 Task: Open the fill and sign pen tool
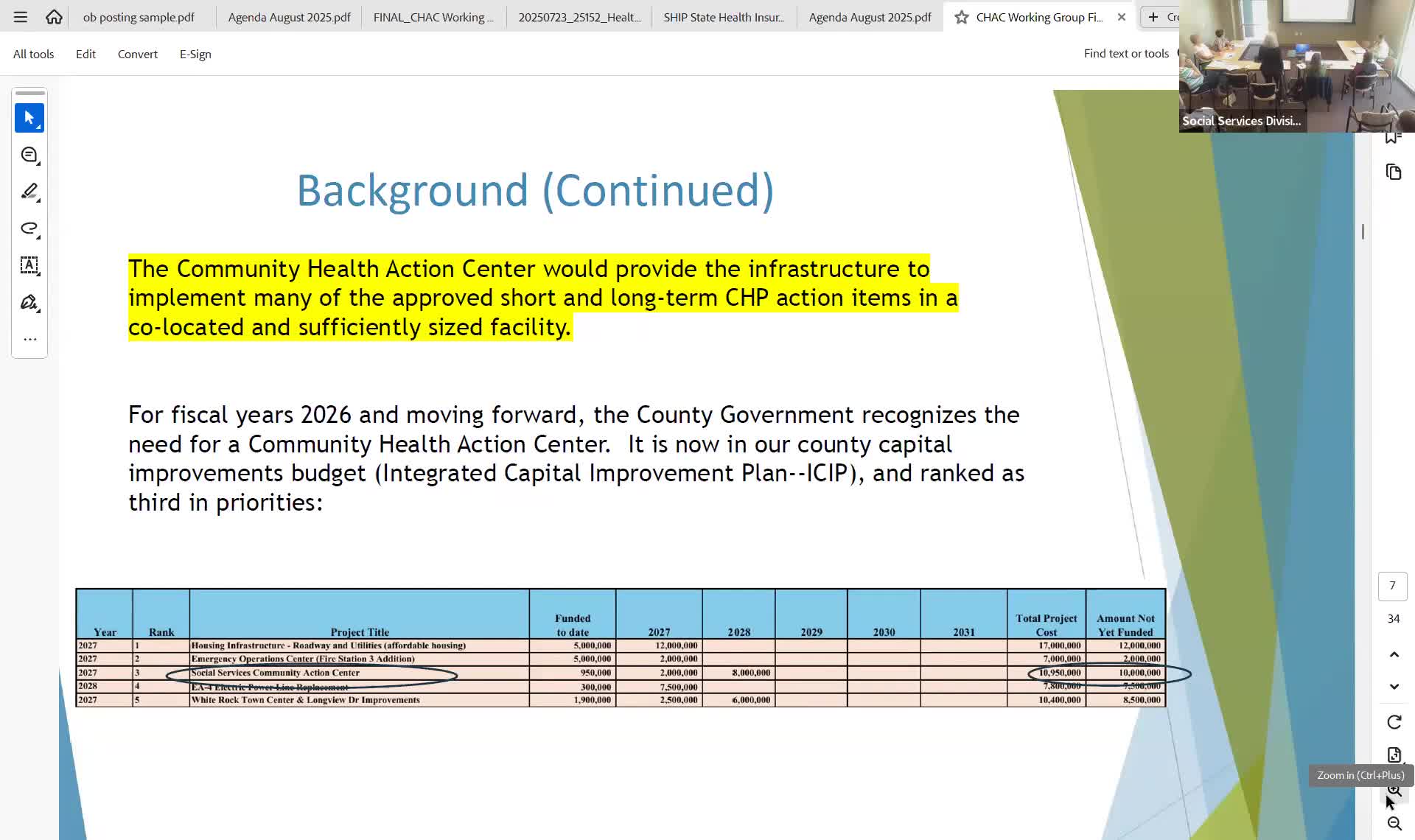(x=29, y=302)
